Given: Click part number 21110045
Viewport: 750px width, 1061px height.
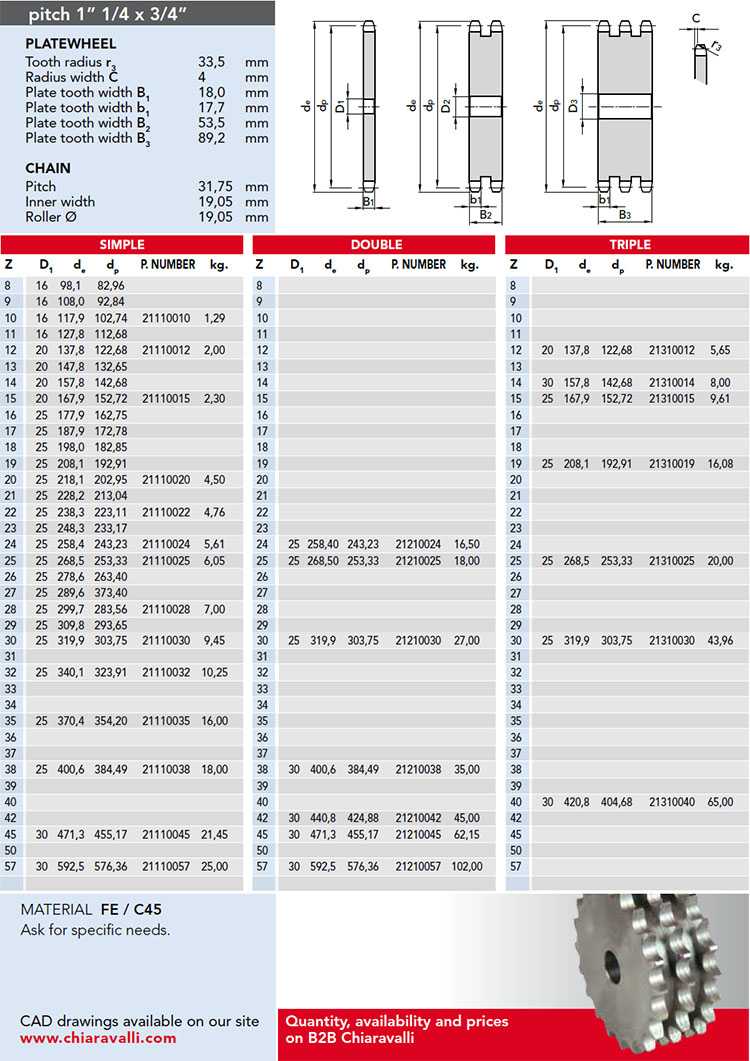Looking at the screenshot, I should pyautogui.click(x=166, y=835).
